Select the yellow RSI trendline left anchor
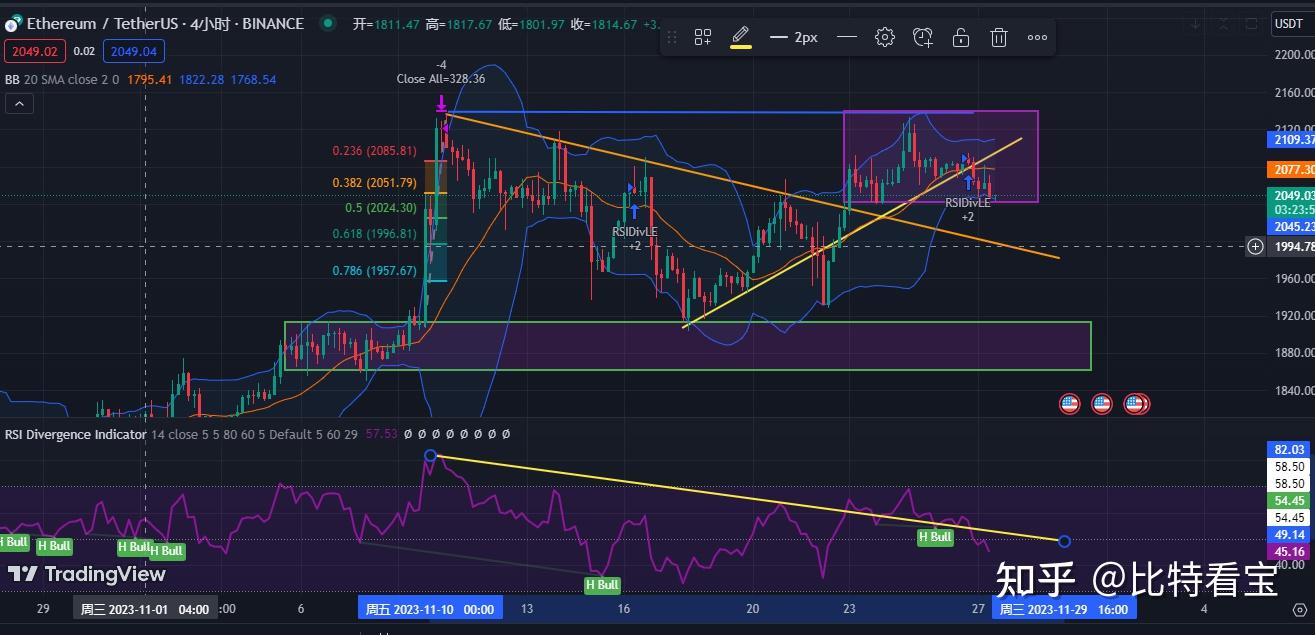The image size is (1315, 635). point(430,456)
